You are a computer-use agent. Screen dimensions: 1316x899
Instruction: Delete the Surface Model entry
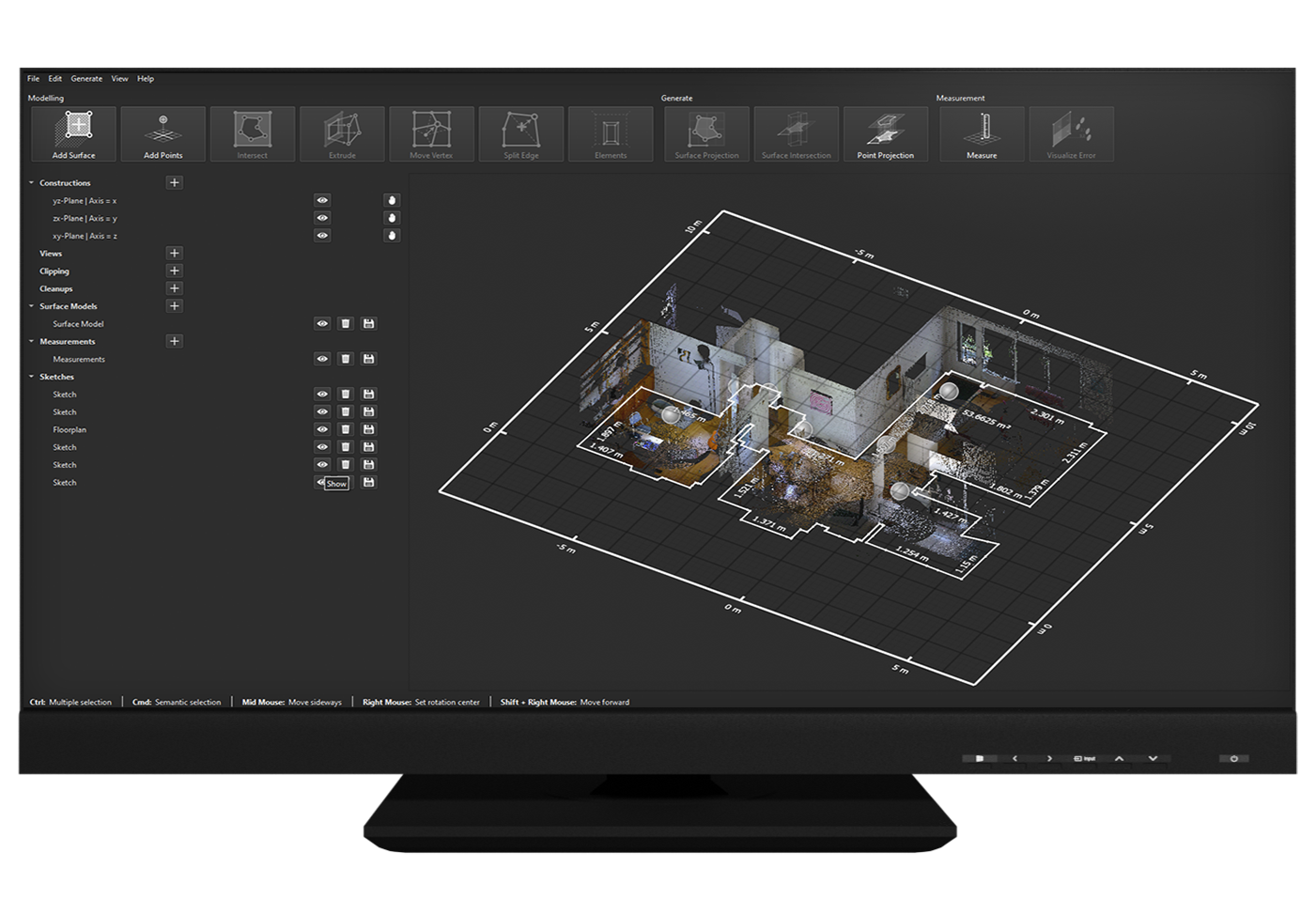pyautogui.click(x=346, y=323)
